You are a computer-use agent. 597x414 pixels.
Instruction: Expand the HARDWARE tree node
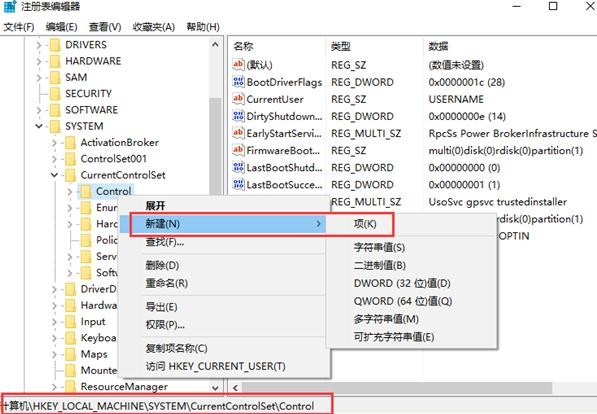[x=39, y=61]
